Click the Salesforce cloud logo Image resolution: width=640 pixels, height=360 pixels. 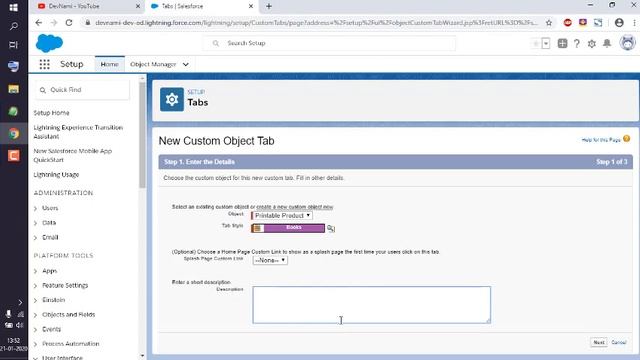tap(49, 43)
